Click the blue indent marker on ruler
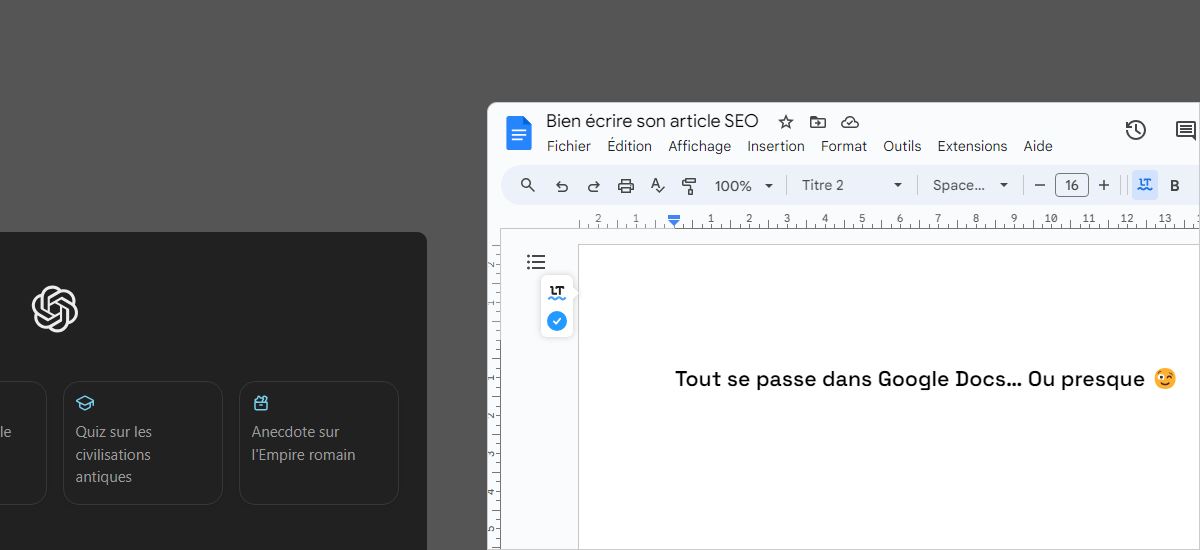This screenshot has height=550, width=1200. pos(674,221)
